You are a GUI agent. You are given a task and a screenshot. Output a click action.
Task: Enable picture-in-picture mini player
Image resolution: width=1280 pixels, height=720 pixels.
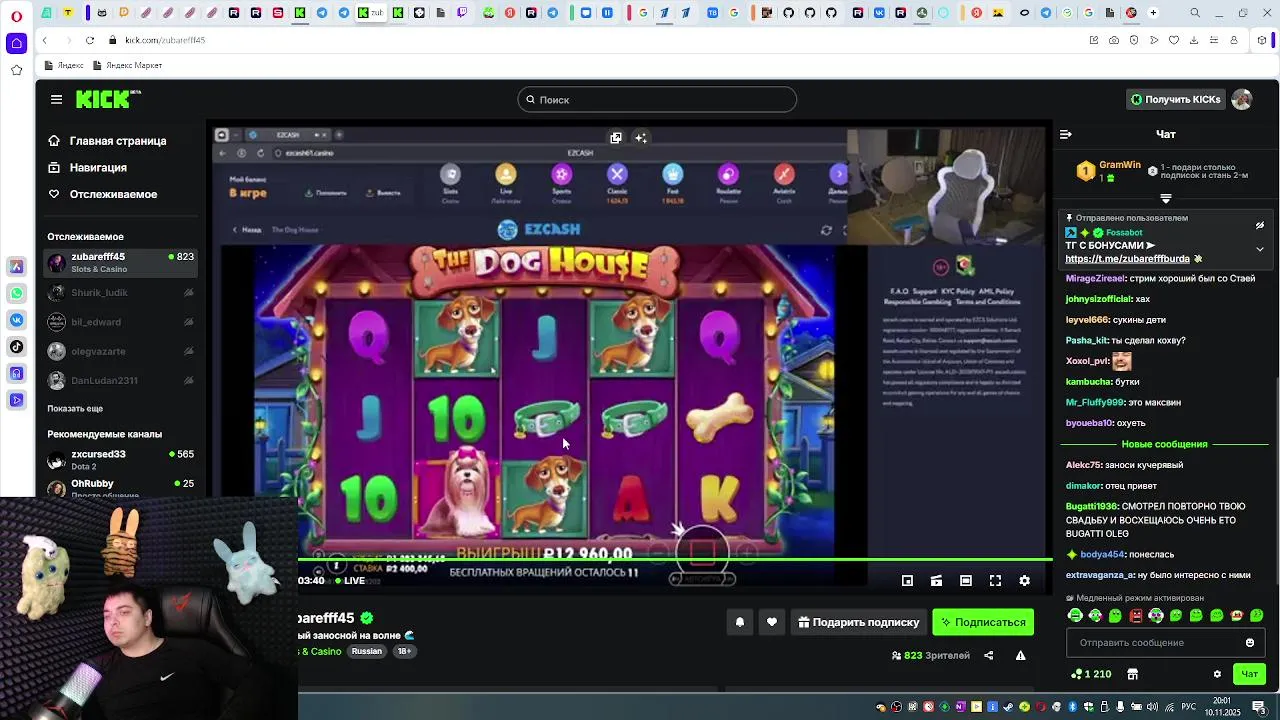tap(907, 580)
